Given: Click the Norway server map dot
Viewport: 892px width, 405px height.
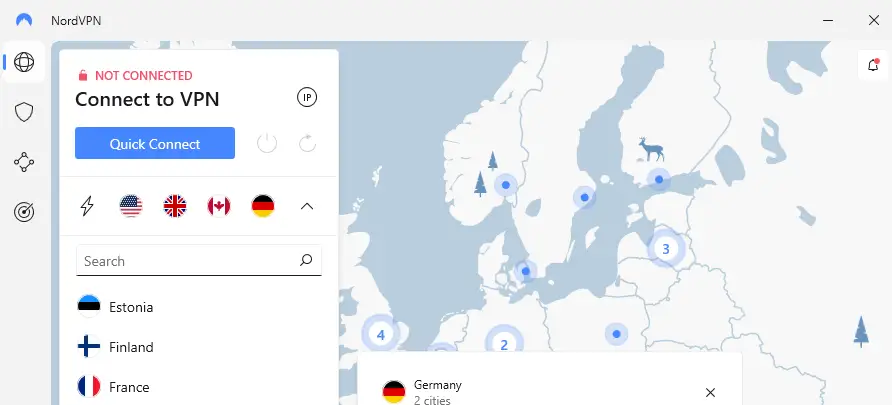Looking at the screenshot, I should (505, 185).
